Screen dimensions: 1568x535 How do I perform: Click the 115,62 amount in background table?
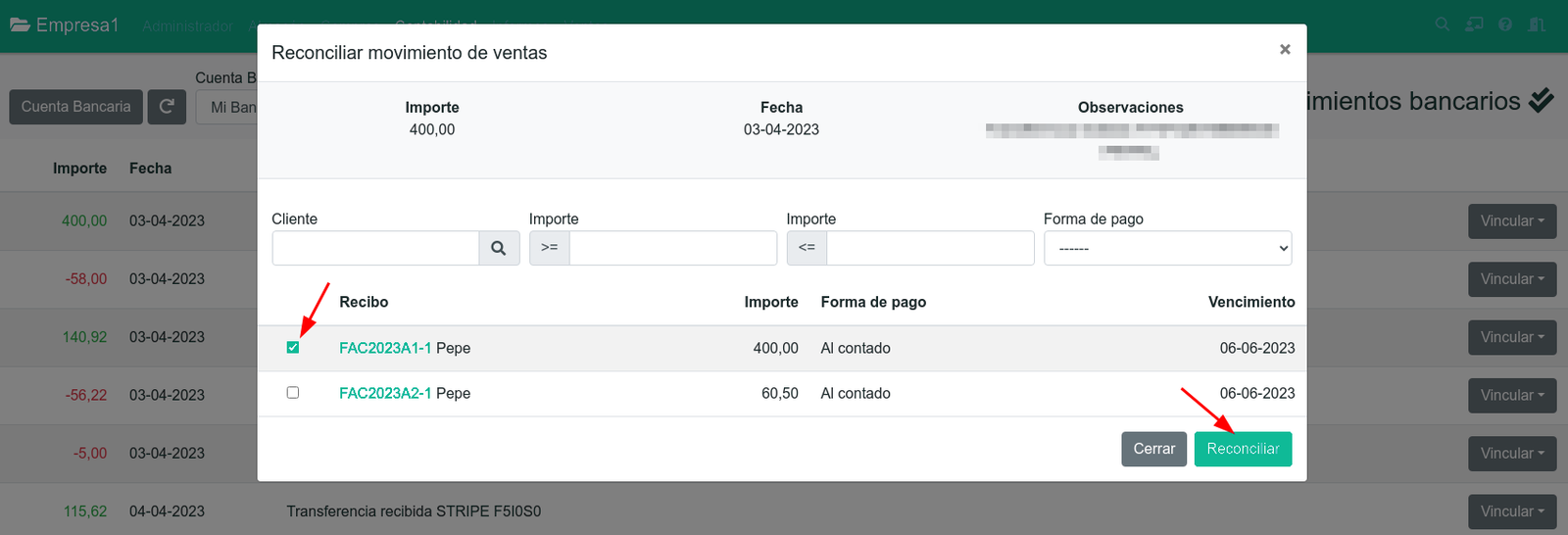(85, 511)
